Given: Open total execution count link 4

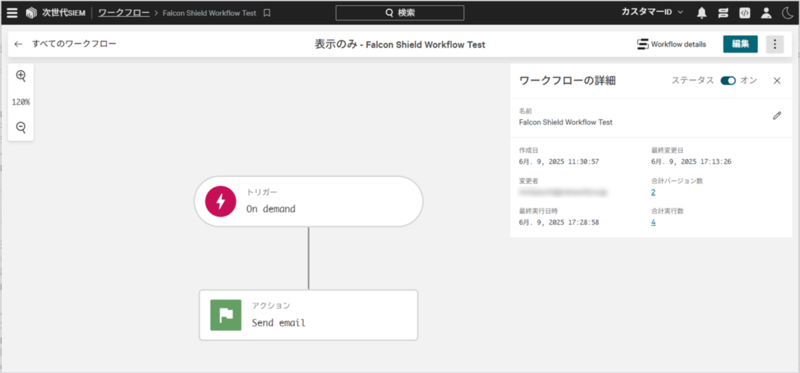Looking at the screenshot, I should coord(653,222).
